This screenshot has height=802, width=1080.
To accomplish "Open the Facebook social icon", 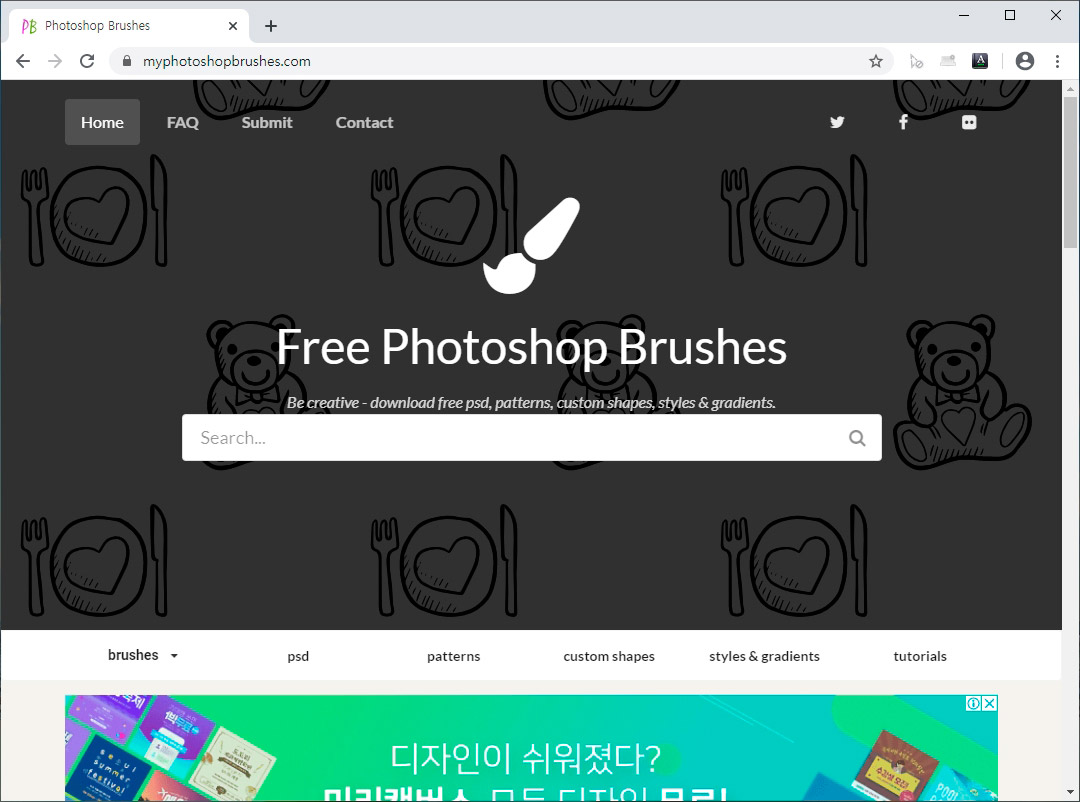I will (x=903, y=122).
